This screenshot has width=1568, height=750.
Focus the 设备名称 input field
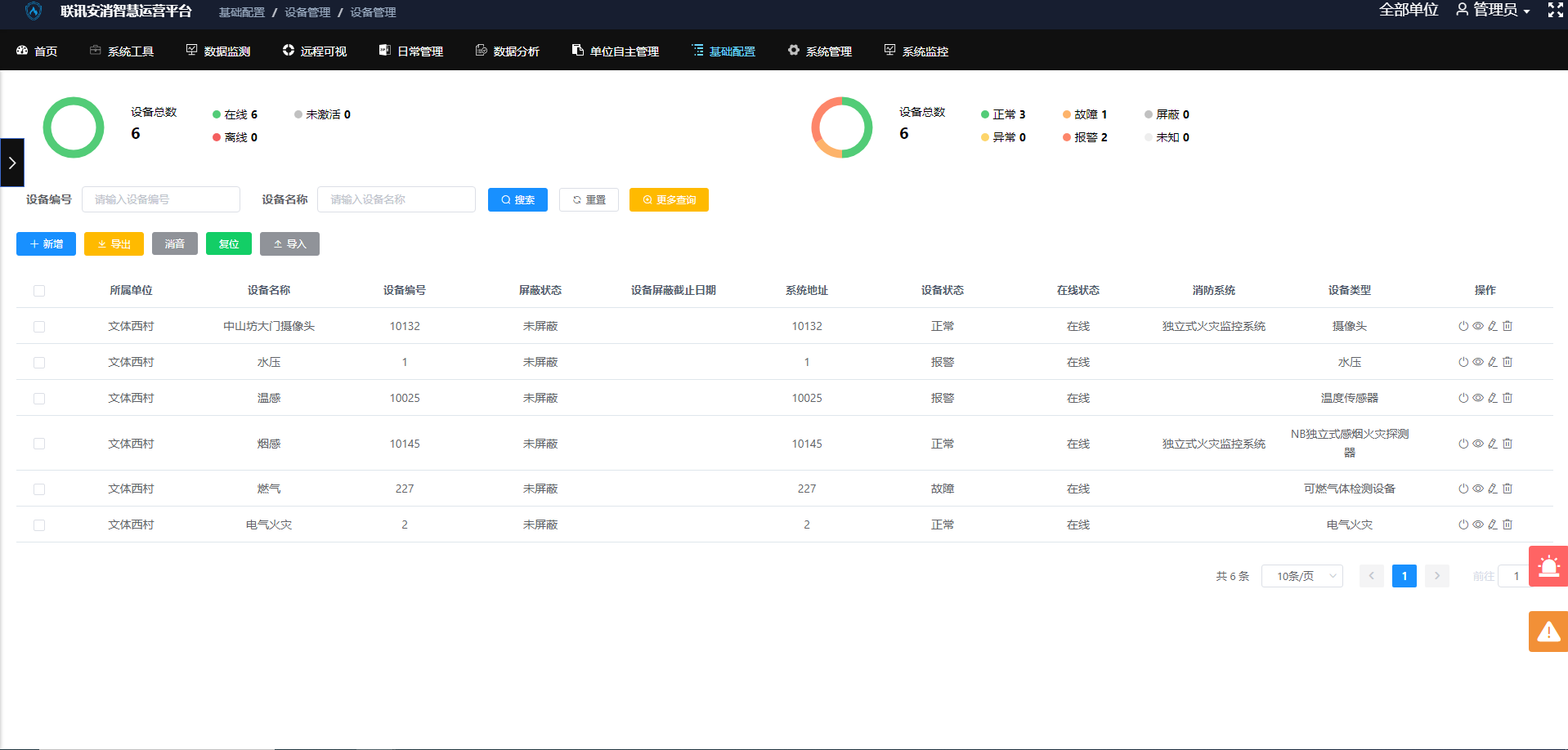pyautogui.click(x=396, y=199)
